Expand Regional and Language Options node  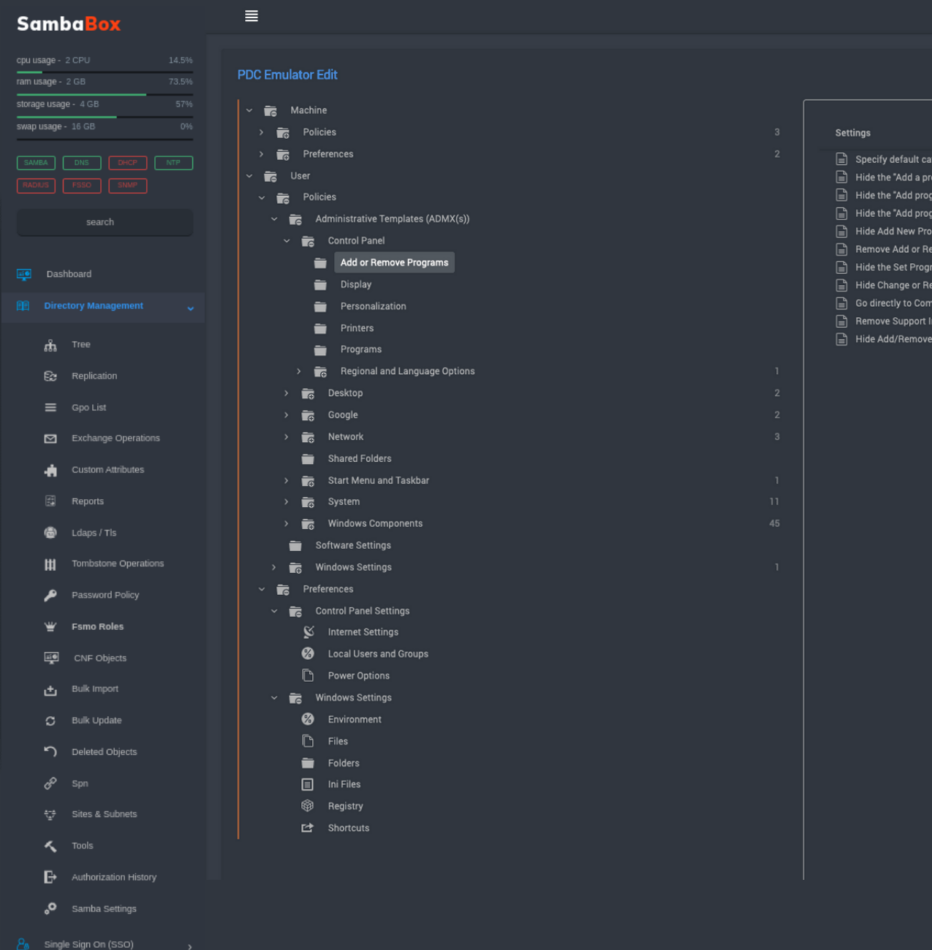[299, 372]
